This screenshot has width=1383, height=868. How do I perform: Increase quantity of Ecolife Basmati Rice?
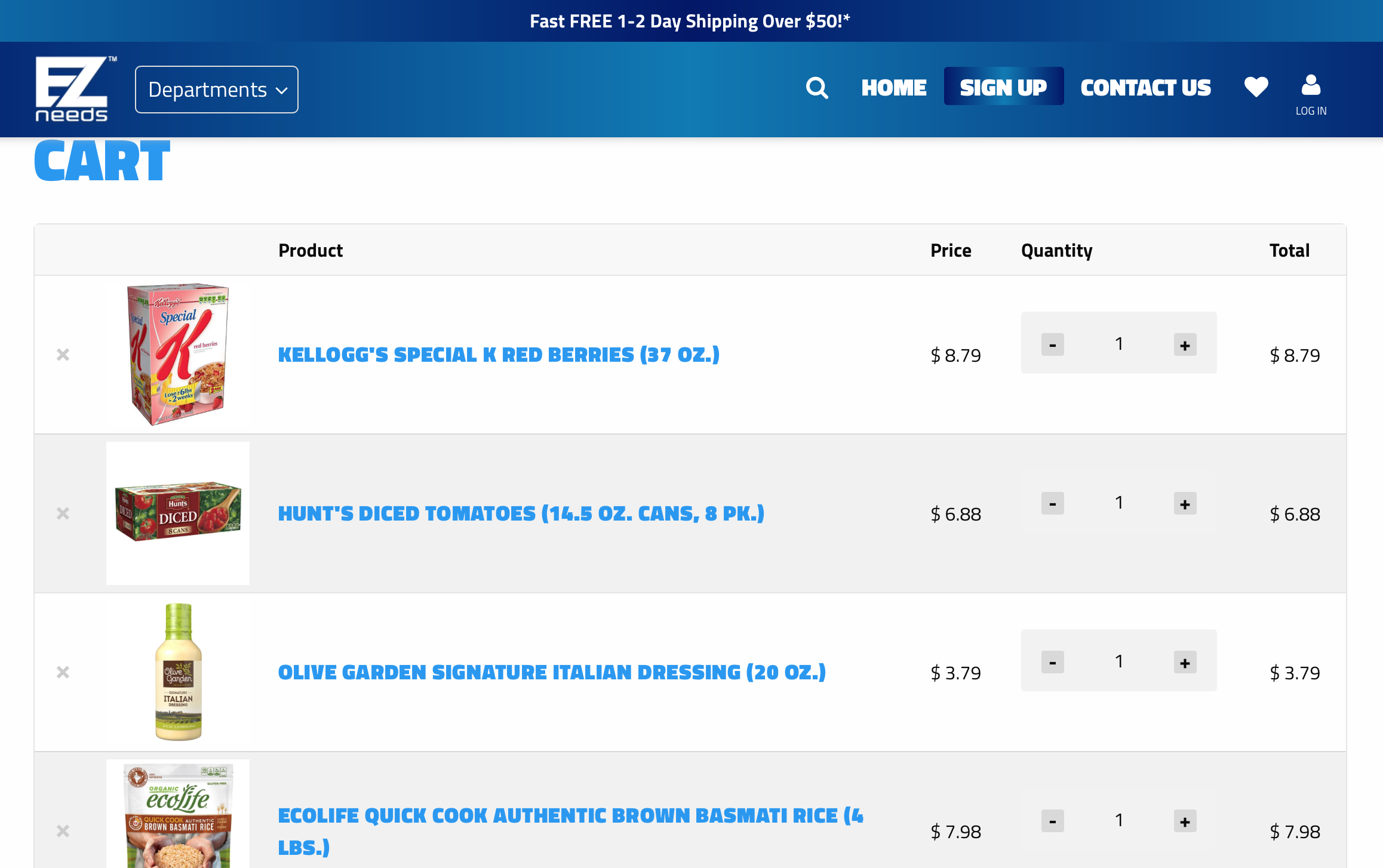[1185, 821]
